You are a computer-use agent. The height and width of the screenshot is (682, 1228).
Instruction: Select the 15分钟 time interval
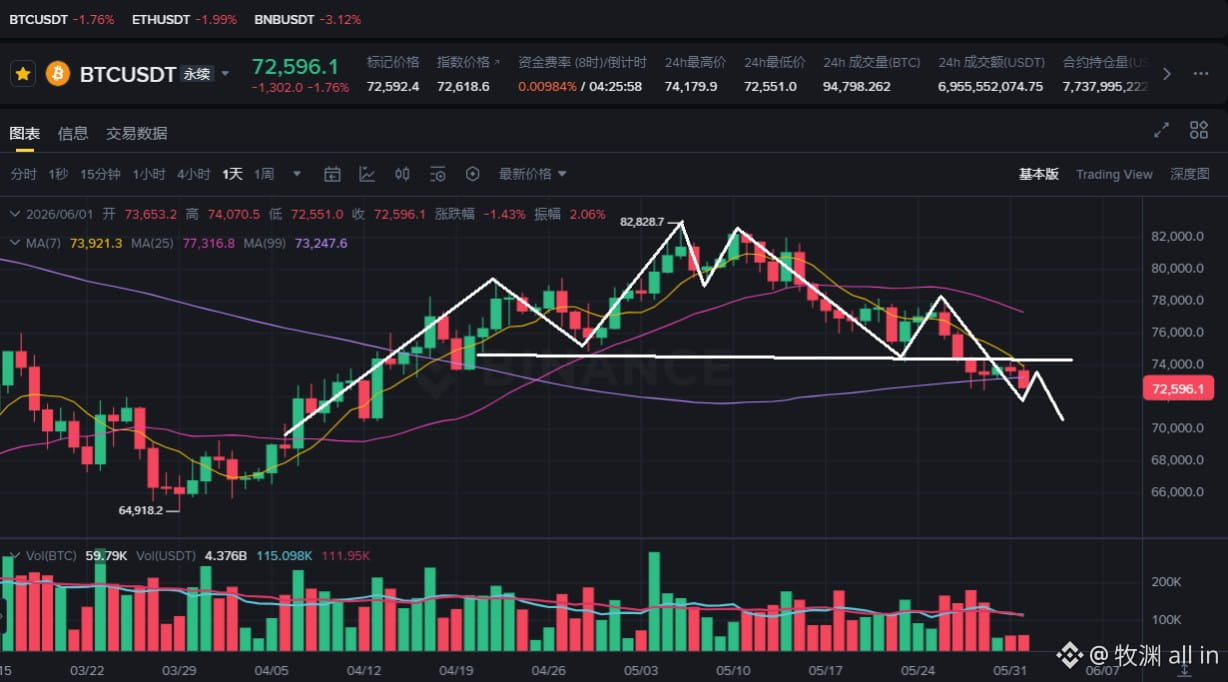[x=100, y=174]
